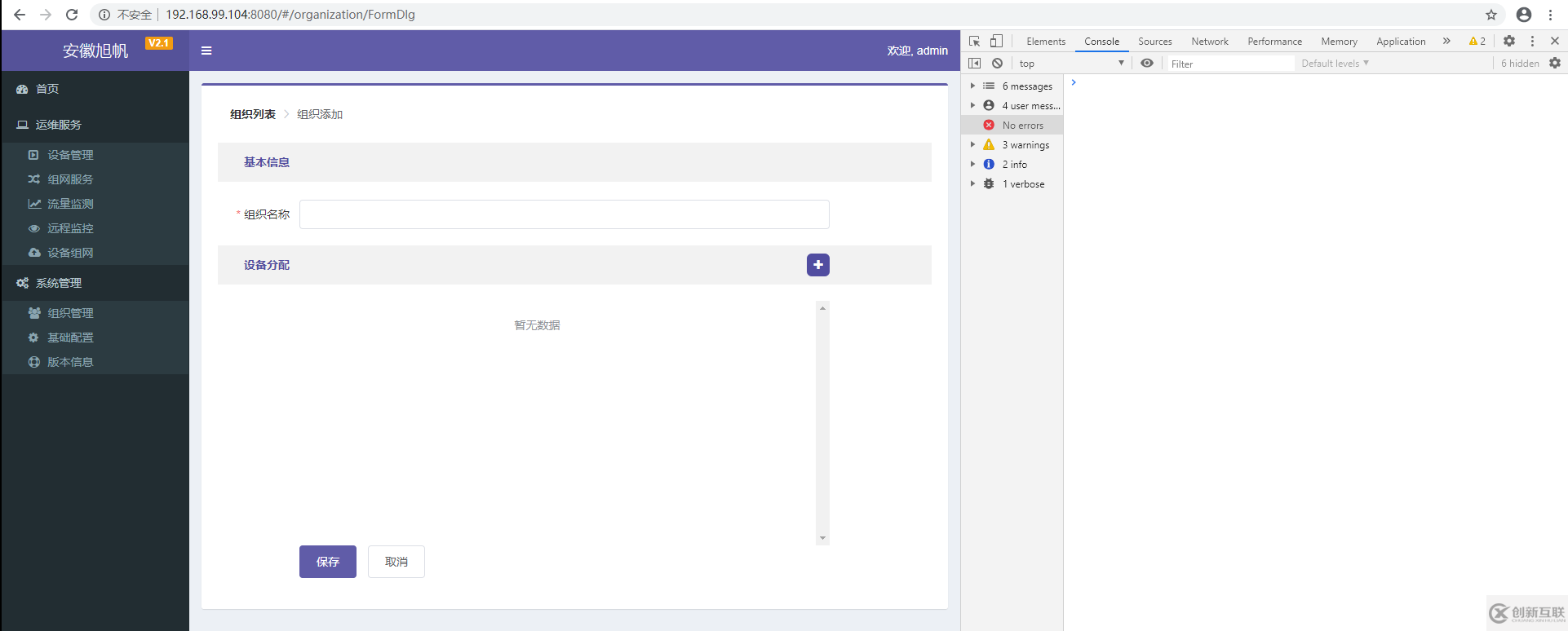
Task: Expand the '1 verbose' group
Action: click(x=972, y=183)
